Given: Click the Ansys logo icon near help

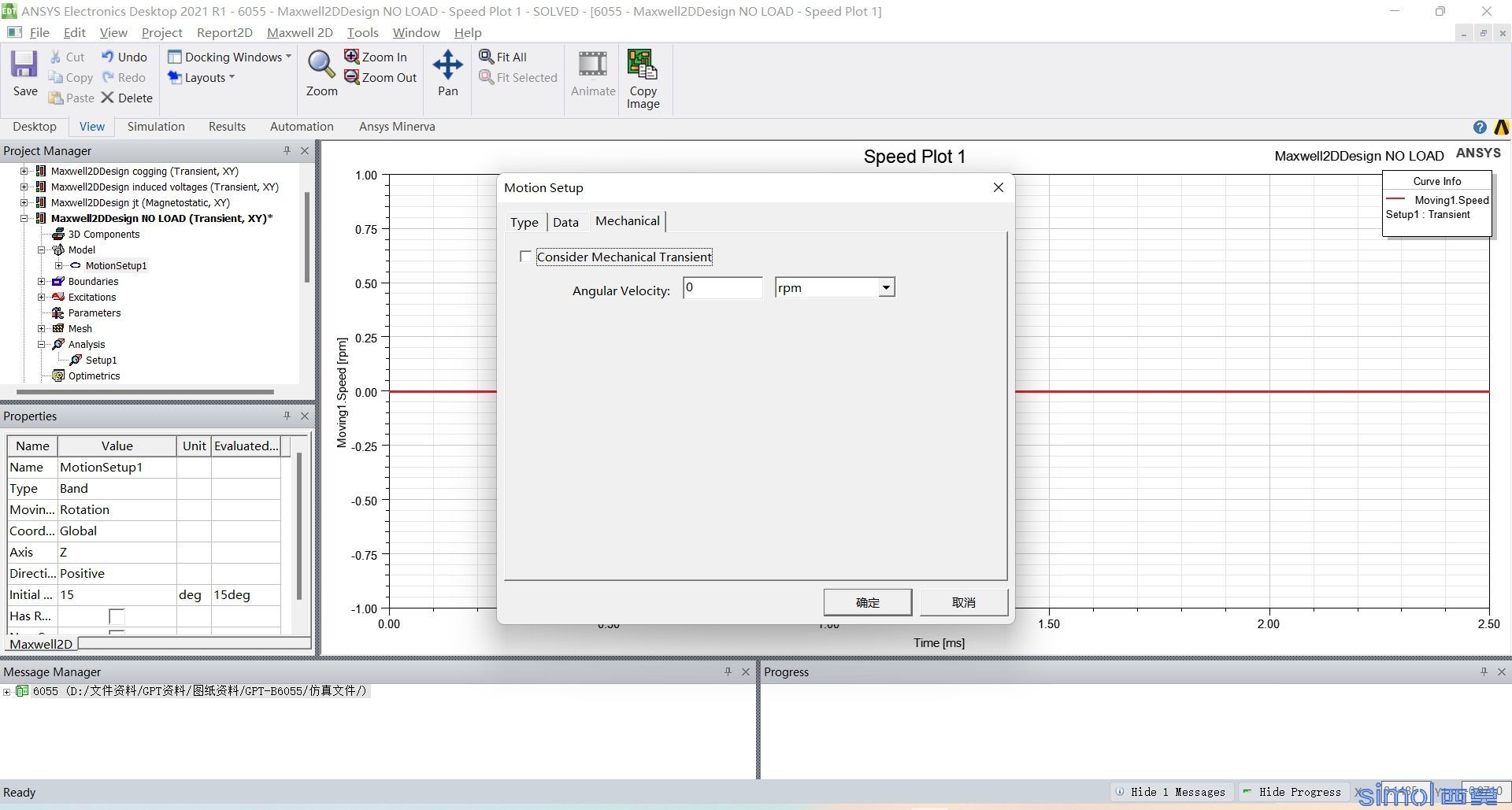Looking at the screenshot, I should pos(1501,127).
